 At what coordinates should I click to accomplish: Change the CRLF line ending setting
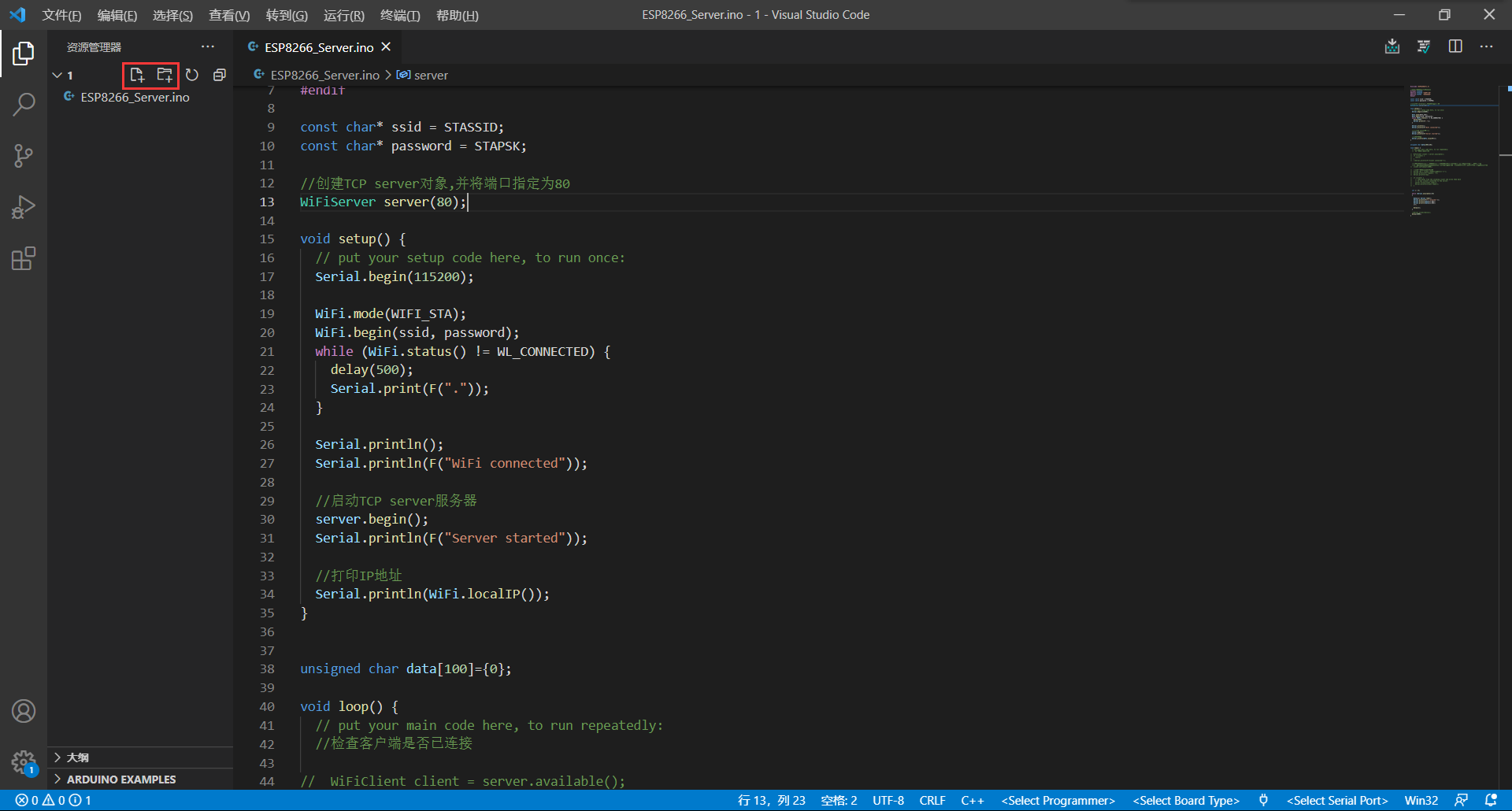(x=932, y=800)
